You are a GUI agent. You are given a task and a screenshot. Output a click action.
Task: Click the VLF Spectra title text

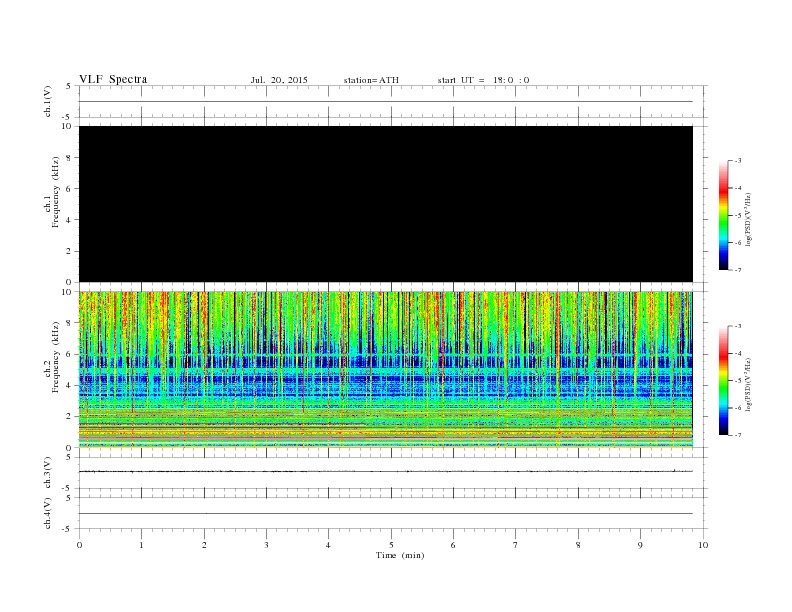tap(113, 79)
